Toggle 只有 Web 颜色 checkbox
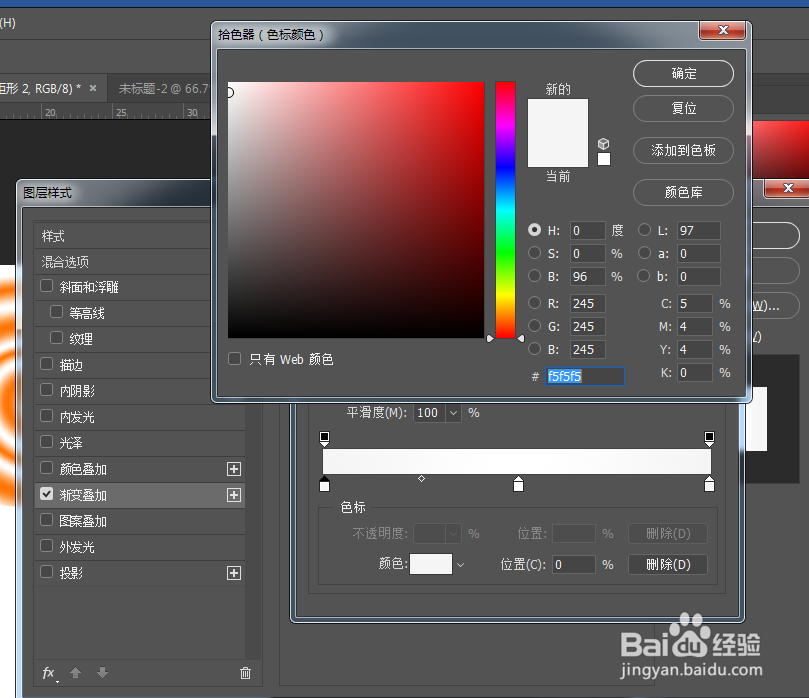The image size is (809, 698). pos(234,359)
